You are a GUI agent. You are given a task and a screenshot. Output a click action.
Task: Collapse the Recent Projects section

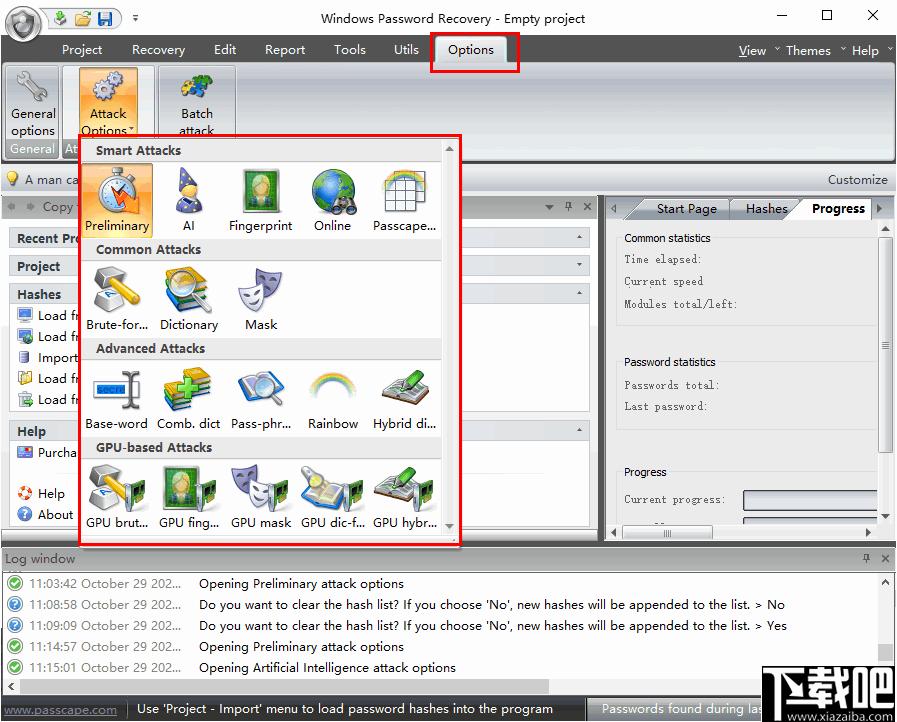click(x=580, y=237)
